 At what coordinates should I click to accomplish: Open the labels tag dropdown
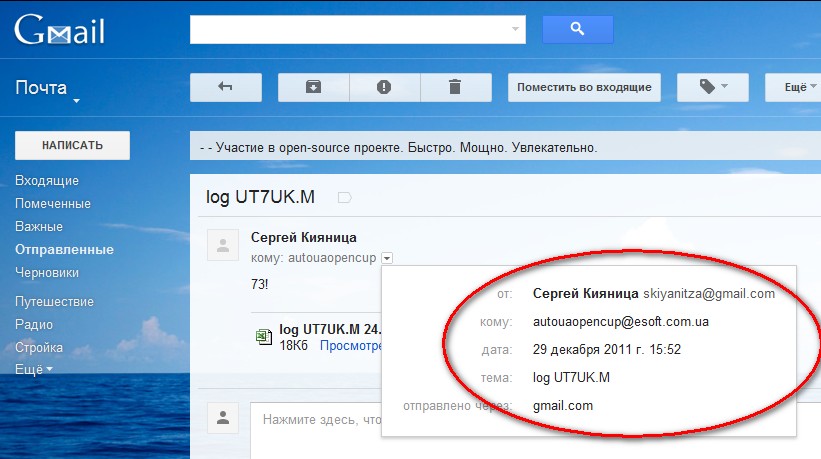713,87
